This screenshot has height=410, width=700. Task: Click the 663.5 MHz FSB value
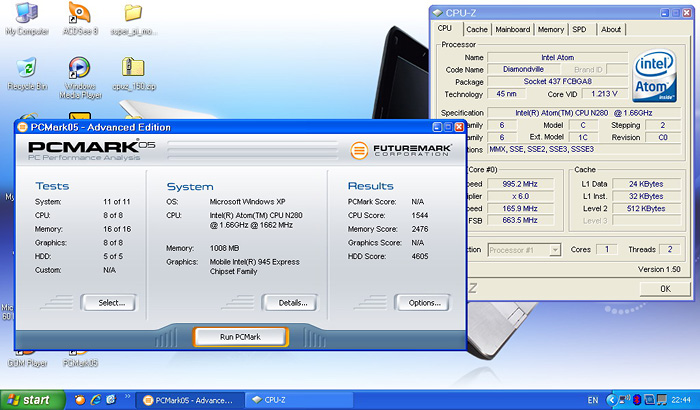[520, 220]
